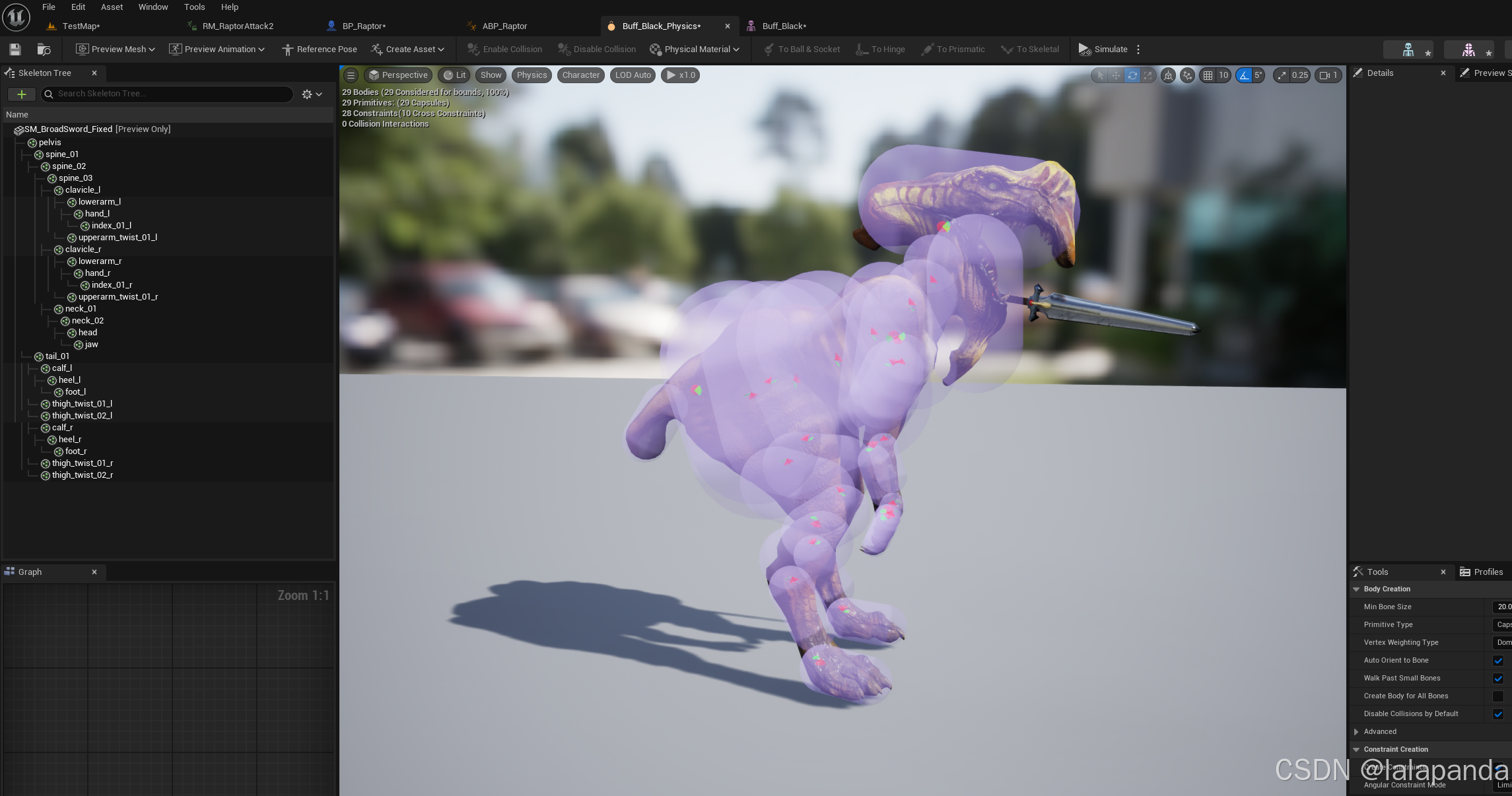Toggle the rotation angle snap button

coord(1244,75)
